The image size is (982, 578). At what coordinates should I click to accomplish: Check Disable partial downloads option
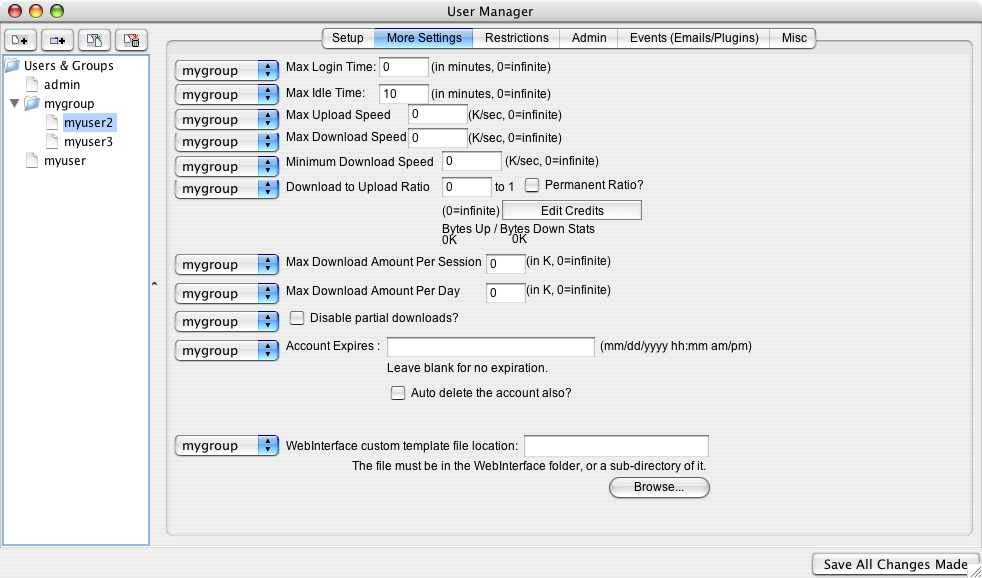(x=297, y=318)
